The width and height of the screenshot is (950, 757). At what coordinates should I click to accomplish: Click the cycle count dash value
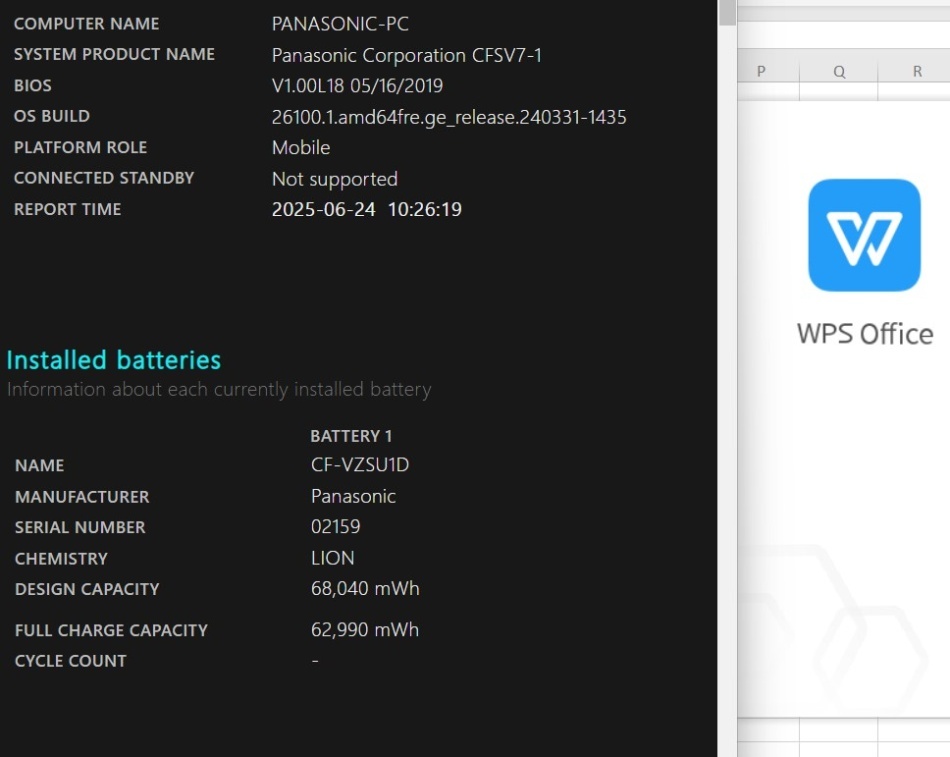(x=315, y=661)
